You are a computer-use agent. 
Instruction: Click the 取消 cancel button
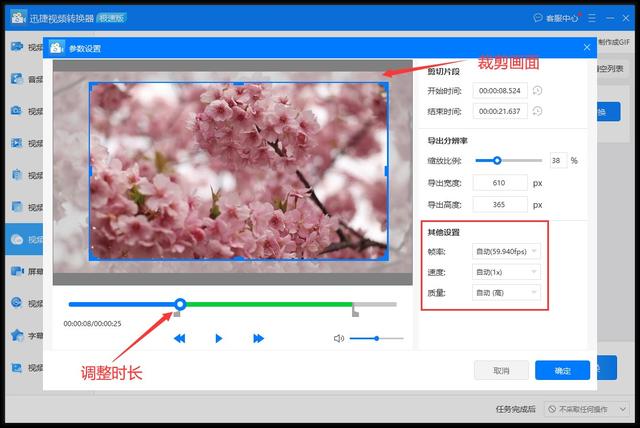(x=501, y=370)
